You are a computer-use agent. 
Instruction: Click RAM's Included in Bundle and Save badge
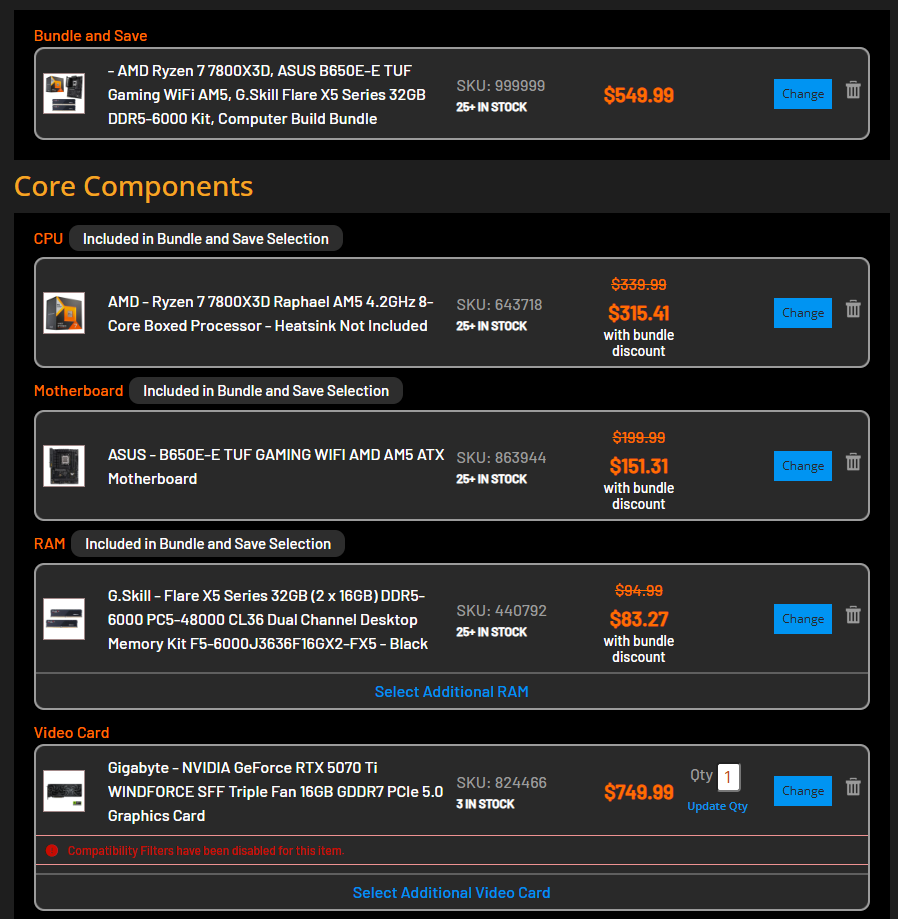coord(208,543)
